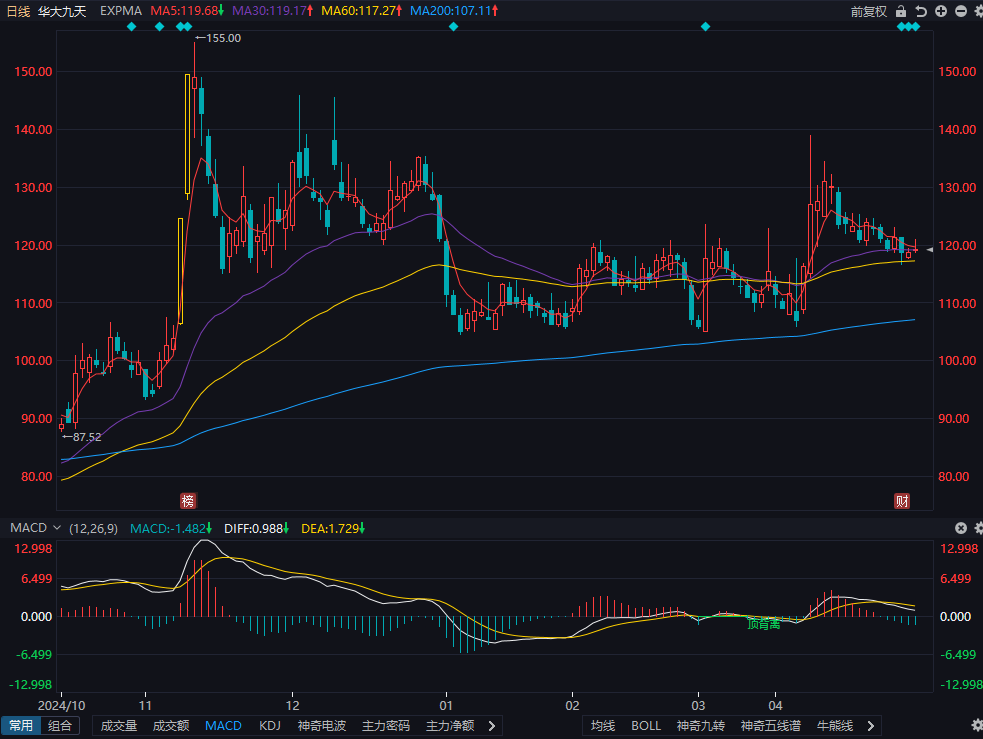Switch to the 组合 indicator group
The image size is (983, 739).
[60, 725]
